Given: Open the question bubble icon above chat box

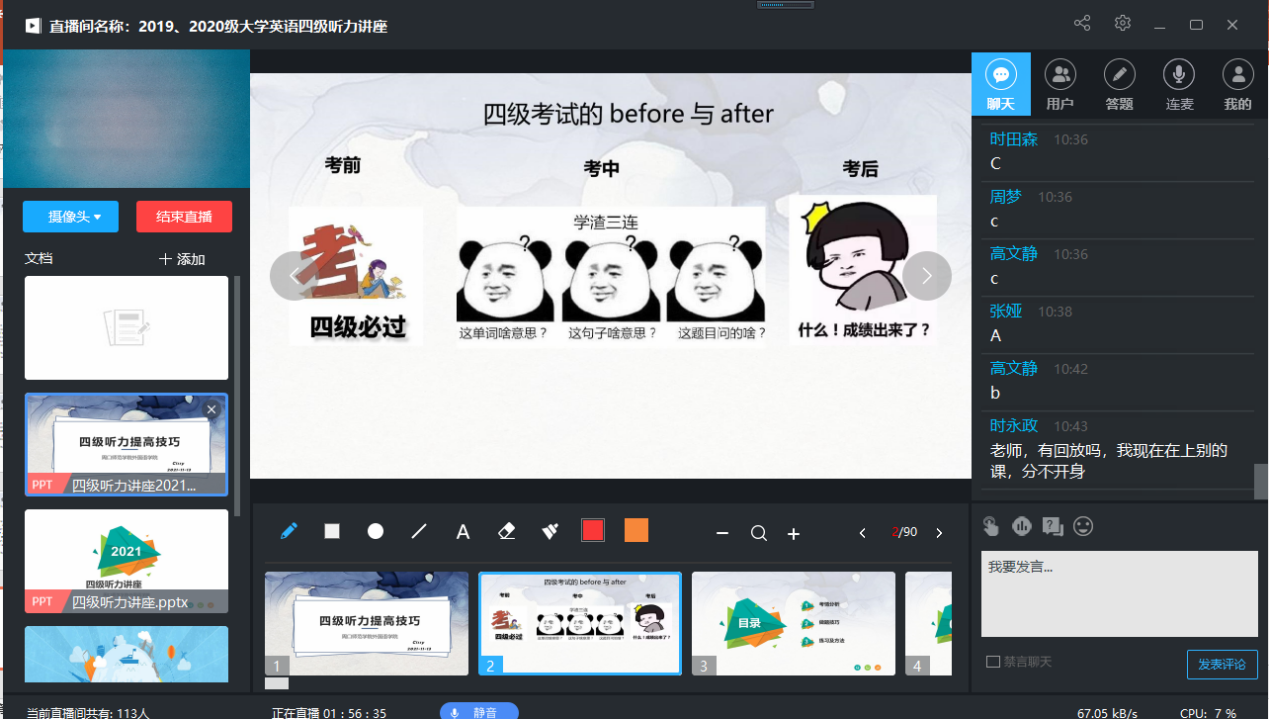Looking at the screenshot, I should pyautogui.click(x=1052, y=526).
